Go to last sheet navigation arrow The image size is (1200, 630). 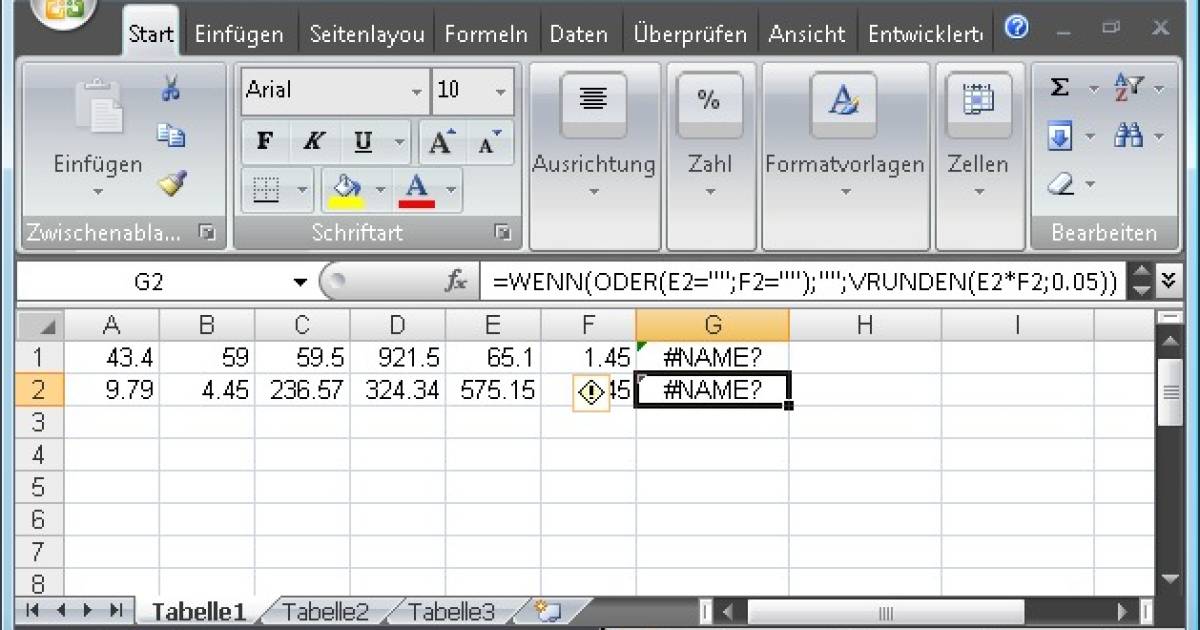pyautogui.click(x=116, y=610)
